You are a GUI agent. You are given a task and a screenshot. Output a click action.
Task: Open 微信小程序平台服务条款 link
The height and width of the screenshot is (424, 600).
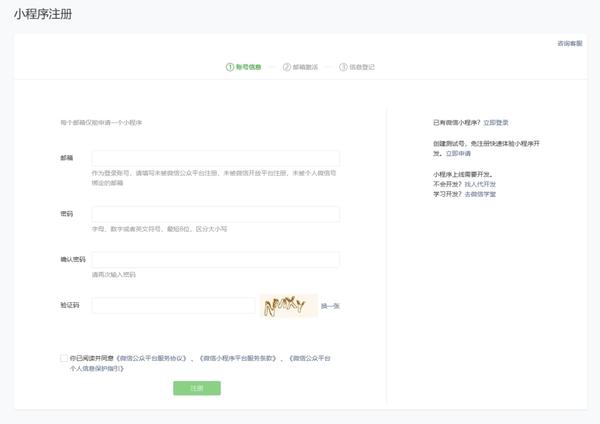tap(236, 358)
